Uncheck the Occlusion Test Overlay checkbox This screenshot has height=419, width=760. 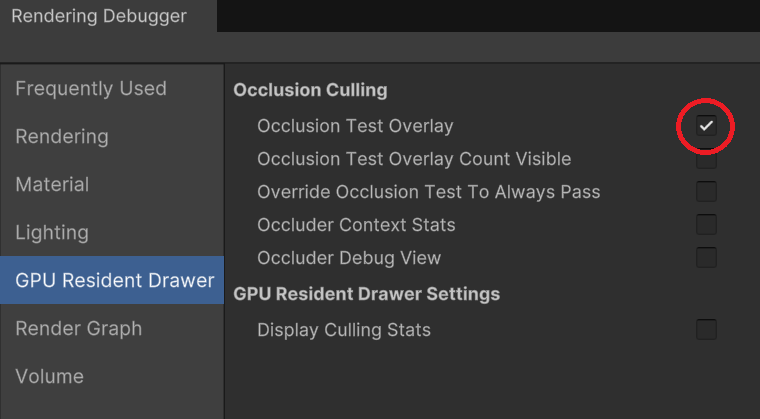706,126
